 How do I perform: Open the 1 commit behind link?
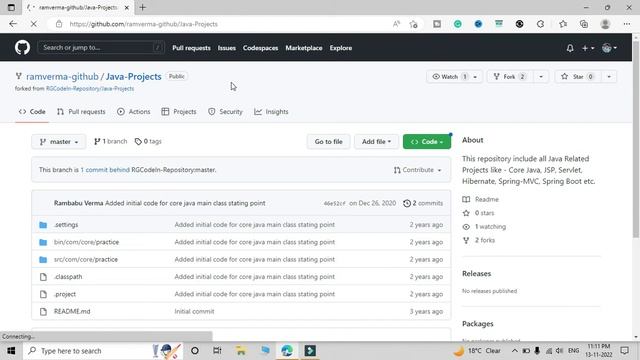pyautogui.click(x=105, y=170)
